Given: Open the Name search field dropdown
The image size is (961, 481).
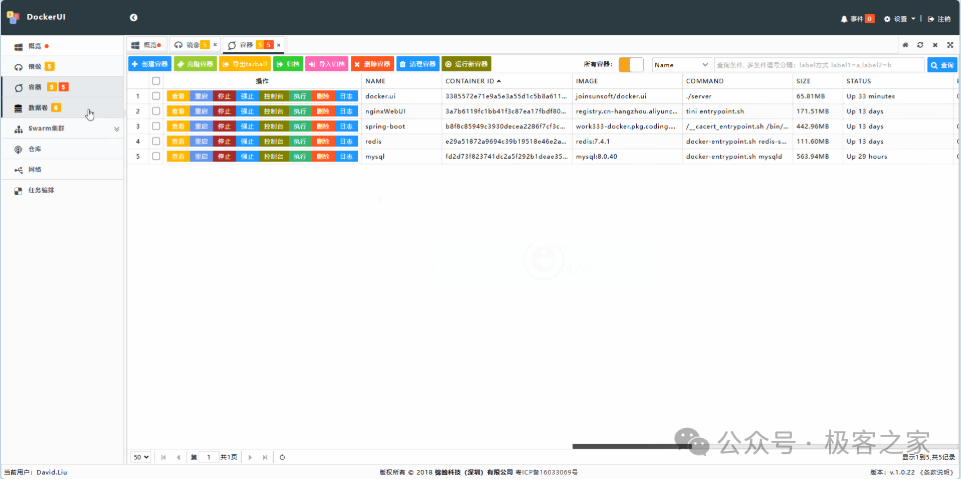Looking at the screenshot, I should point(682,64).
